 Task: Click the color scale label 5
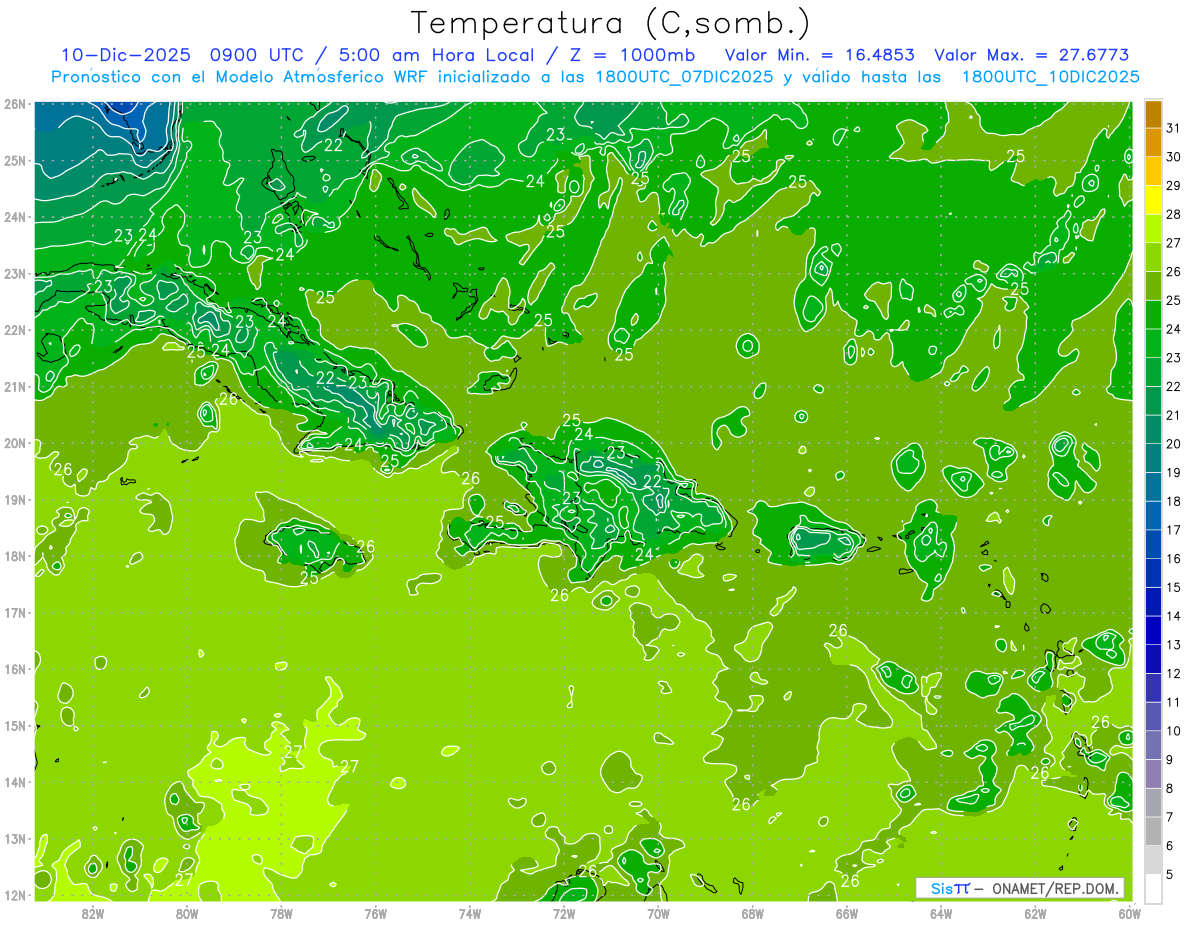click(x=1170, y=873)
